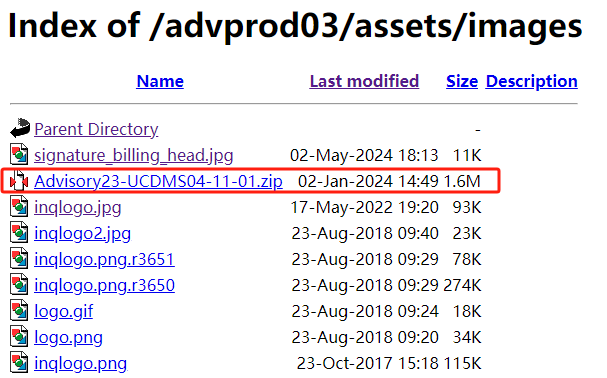Click the image icon next to inqlogo.jpg

[x=19, y=206]
